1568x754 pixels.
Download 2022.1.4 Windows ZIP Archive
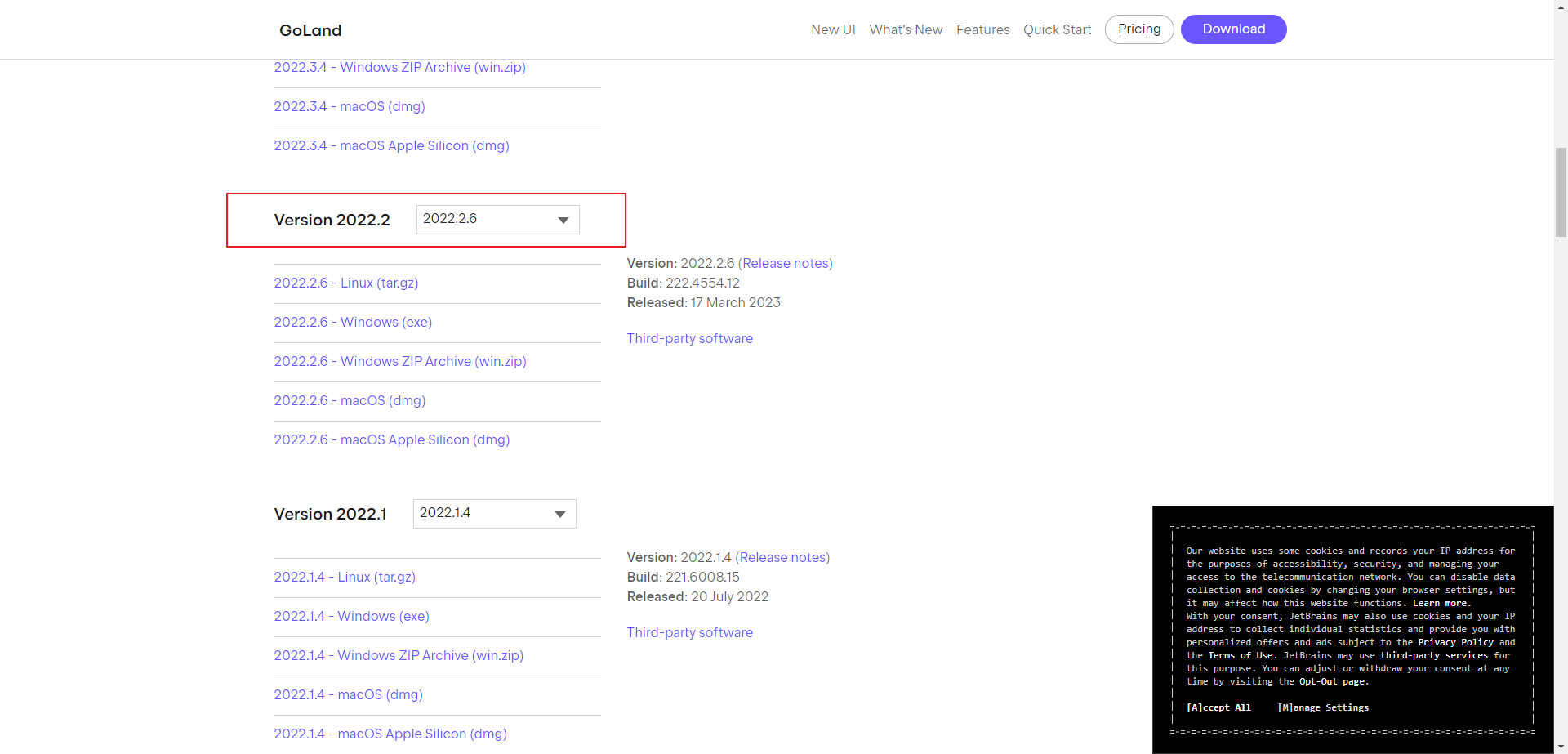click(399, 655)
